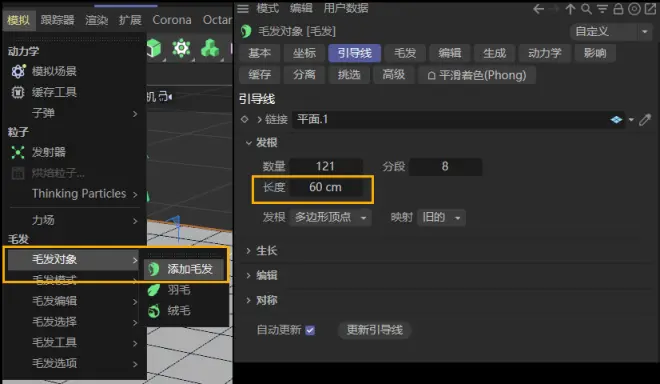Switch to the 坐标 tab

pos(304,53)
